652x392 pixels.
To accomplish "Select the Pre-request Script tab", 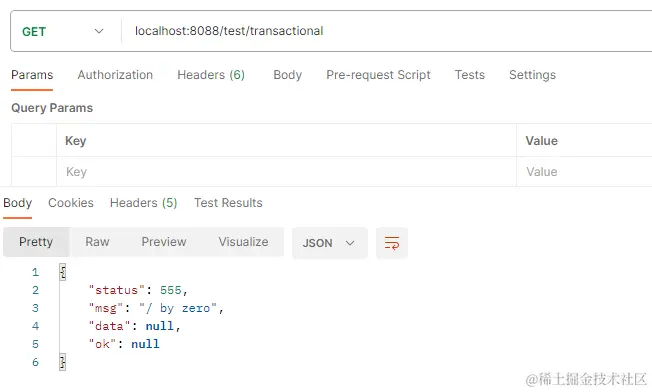I will click(x=378, y=75).
